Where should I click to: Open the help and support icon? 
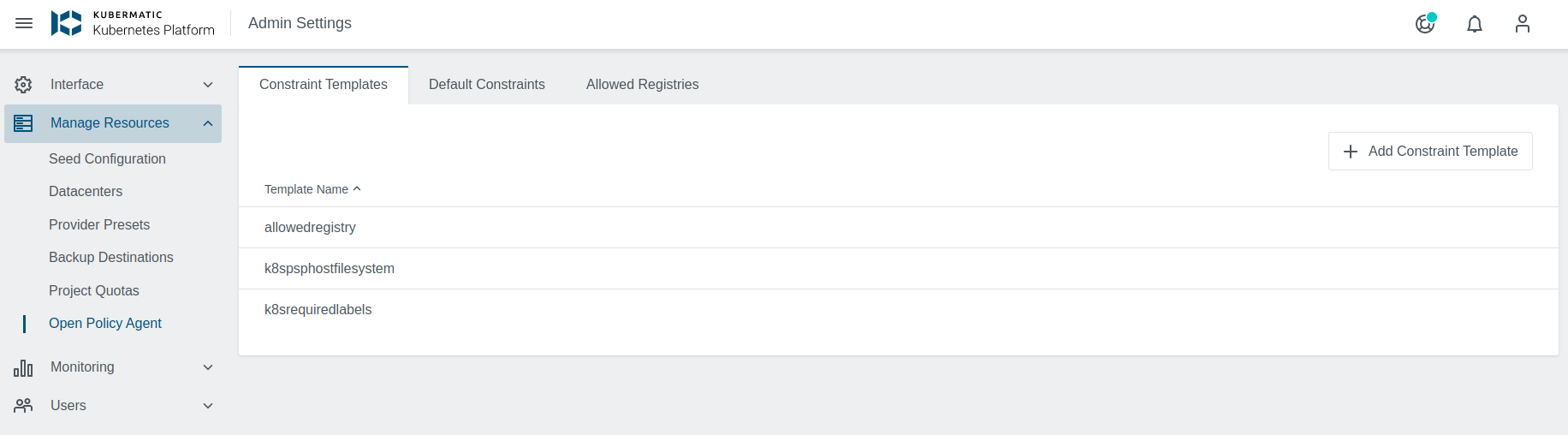1424,24
